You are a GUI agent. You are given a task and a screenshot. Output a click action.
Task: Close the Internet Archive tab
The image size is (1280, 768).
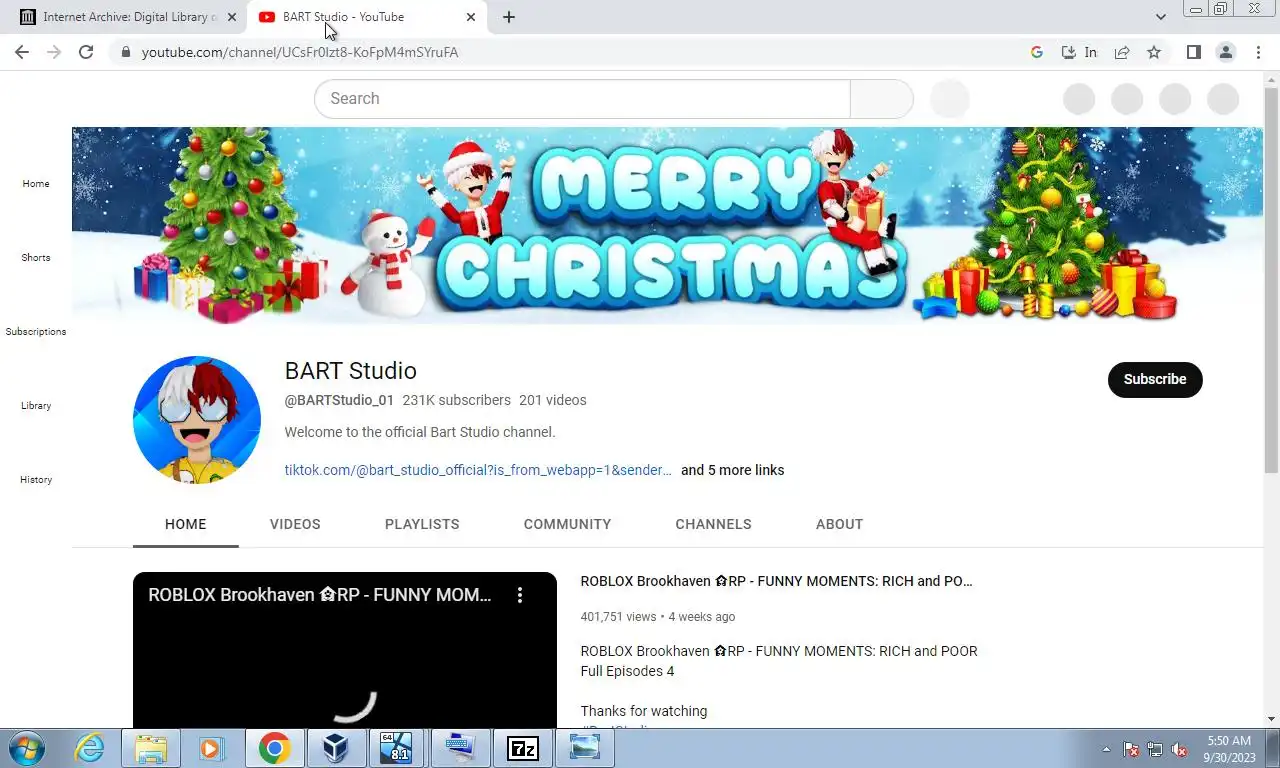[232, 17]
